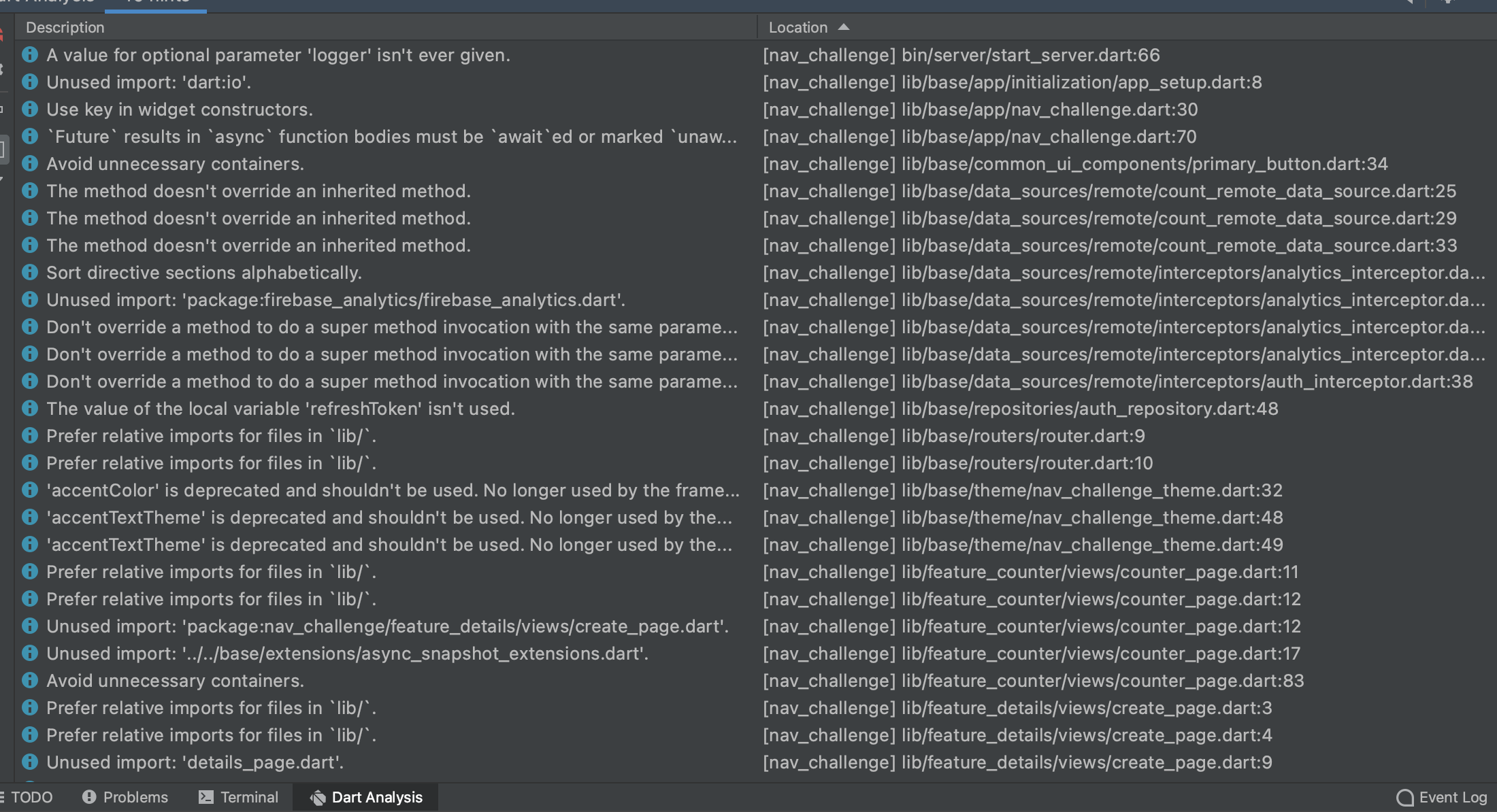Open the panel options gear at top right
This screenshot has width=1497, height=812.
pos(1447,3)
